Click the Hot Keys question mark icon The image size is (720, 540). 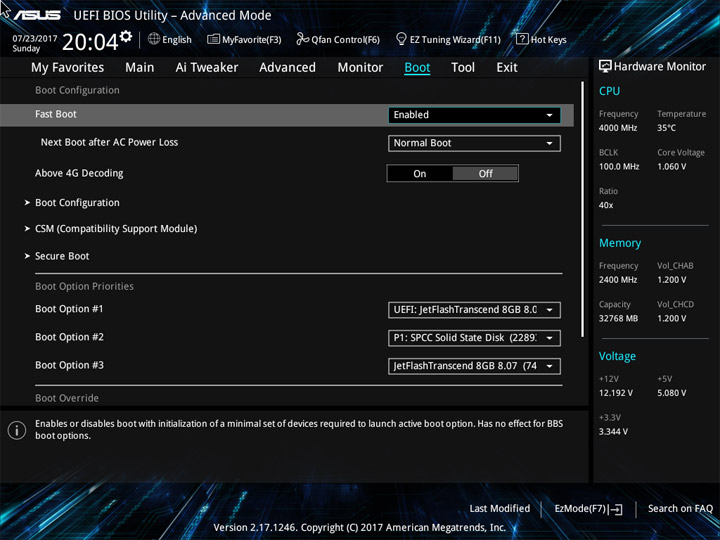click(522, 39)
